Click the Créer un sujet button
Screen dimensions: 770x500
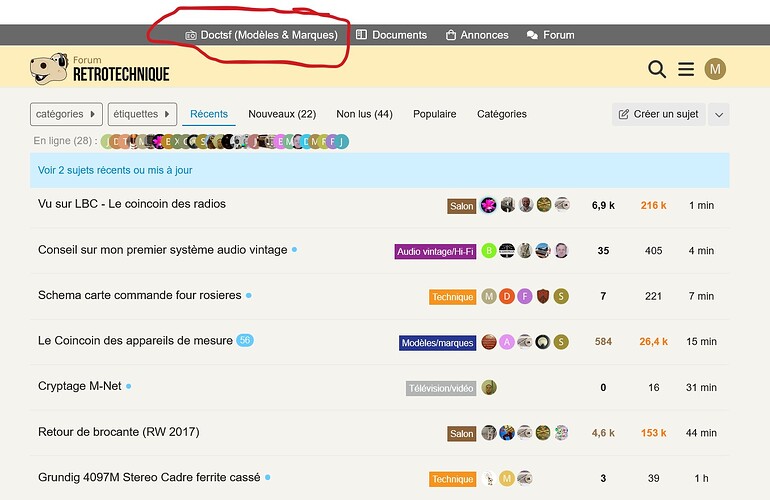coord(658,114)
